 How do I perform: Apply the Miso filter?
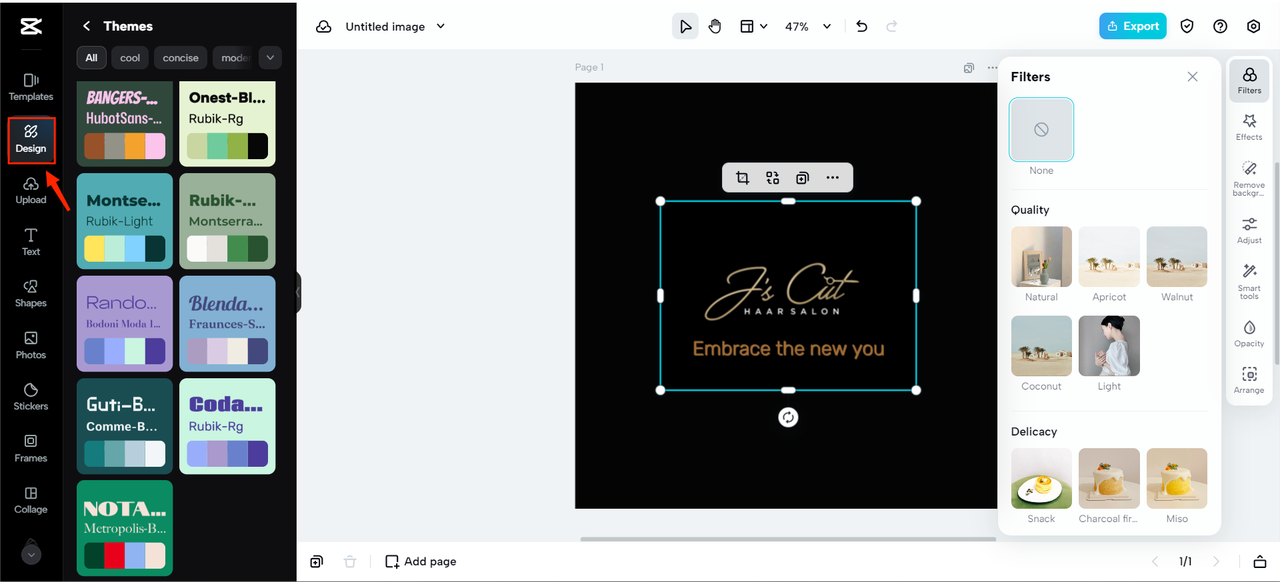[1177, 479]
